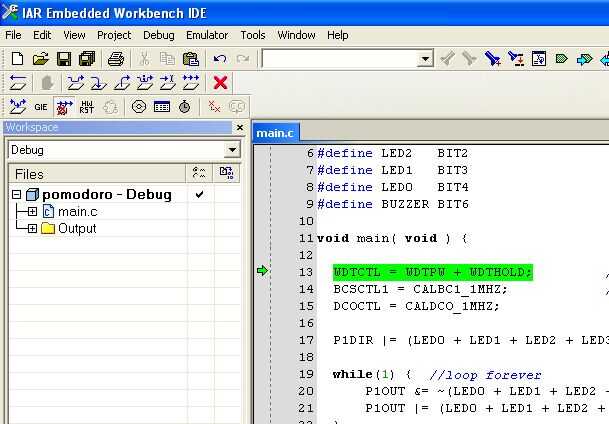Expand the Output folder node
The image size is (609, 424).
[x=32, y=228]
